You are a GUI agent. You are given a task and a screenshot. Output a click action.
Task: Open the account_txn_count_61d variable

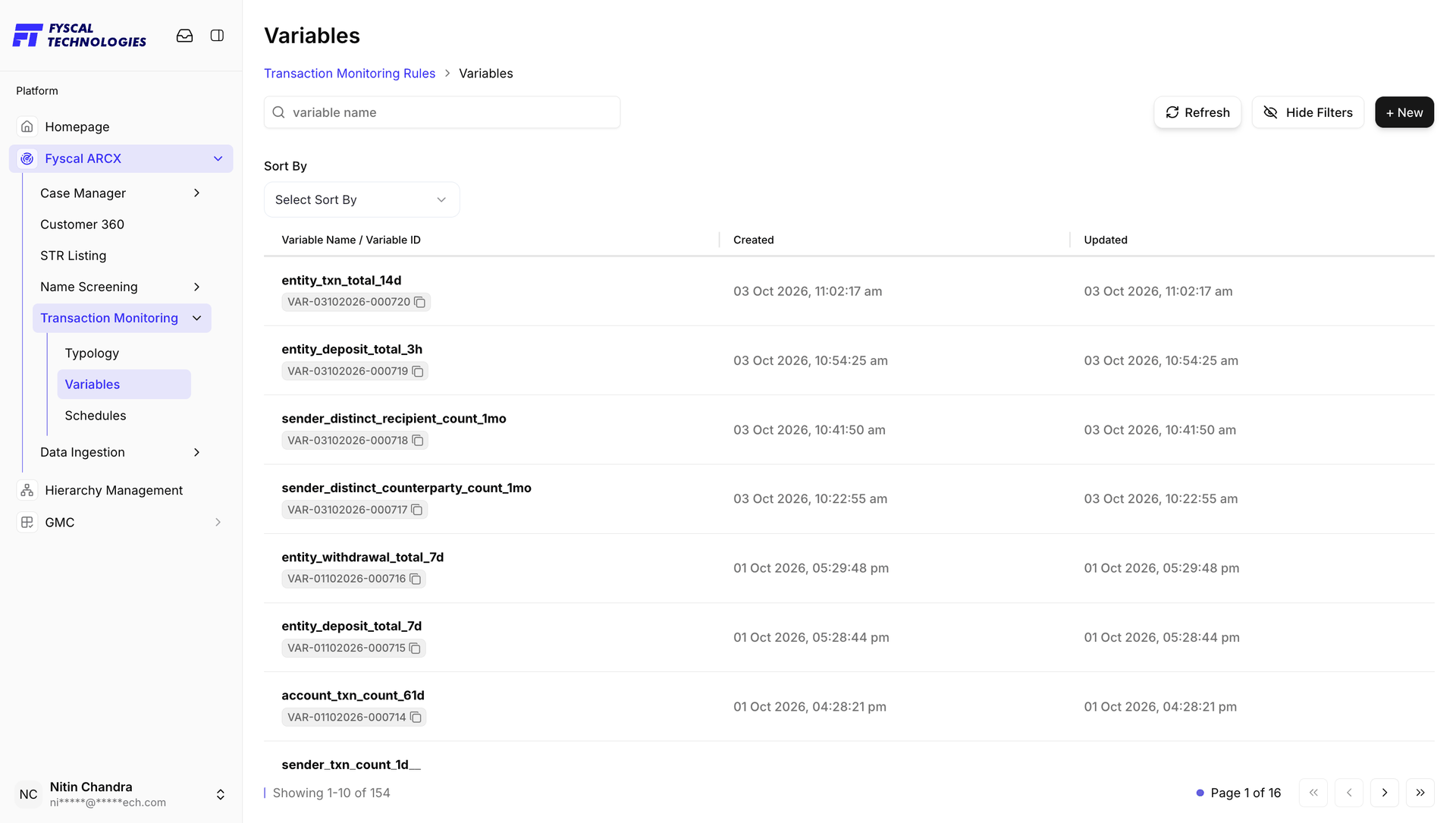click(353, 696)
